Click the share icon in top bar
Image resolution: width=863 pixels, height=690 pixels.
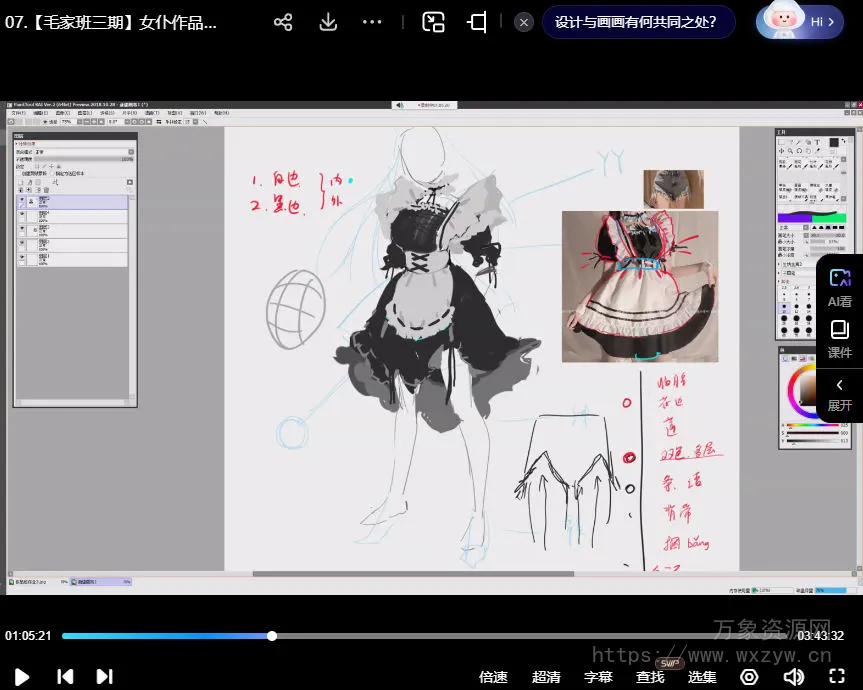coord(283,22)
